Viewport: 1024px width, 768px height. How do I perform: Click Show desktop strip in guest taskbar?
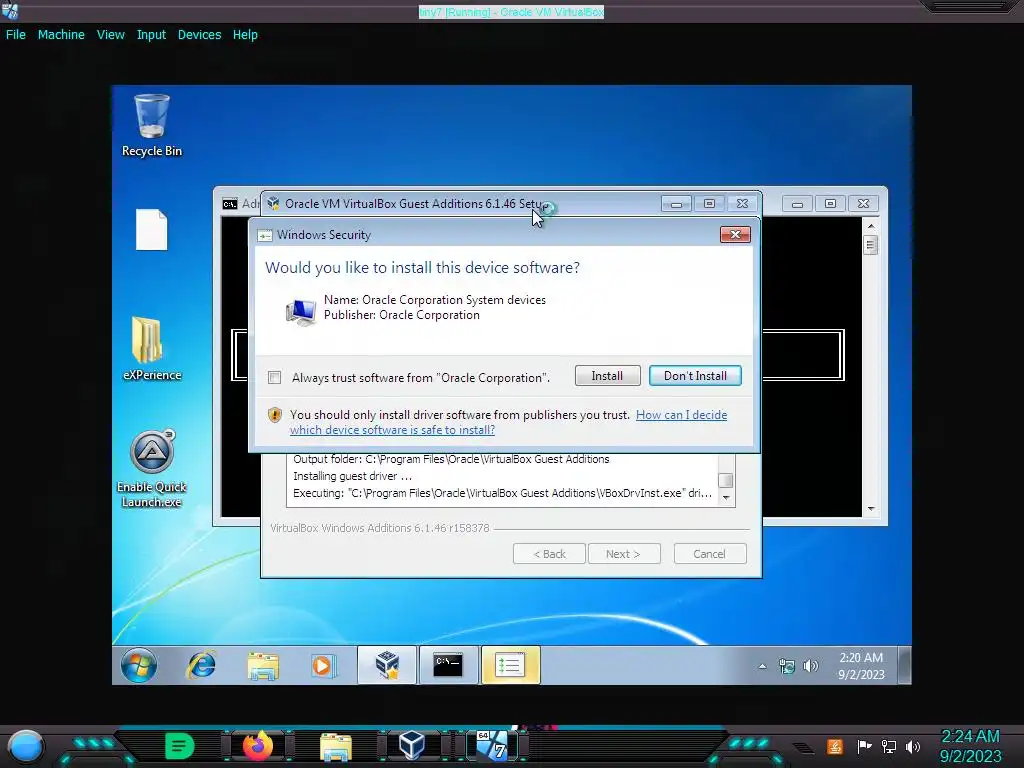(x=904, y=665)
